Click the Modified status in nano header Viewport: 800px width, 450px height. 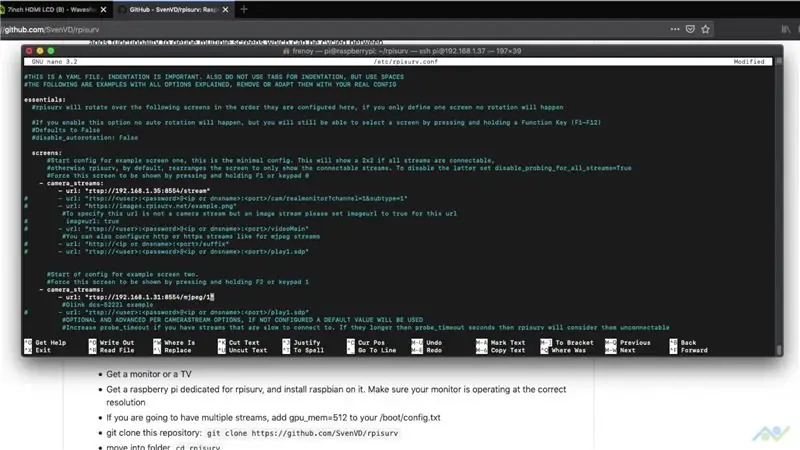click(749, 61)
